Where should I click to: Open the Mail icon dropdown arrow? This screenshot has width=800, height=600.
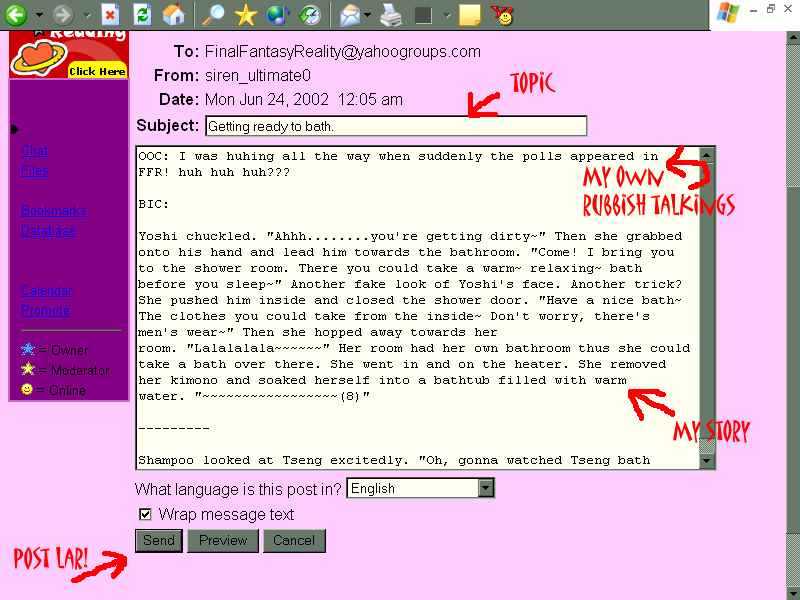367,14
